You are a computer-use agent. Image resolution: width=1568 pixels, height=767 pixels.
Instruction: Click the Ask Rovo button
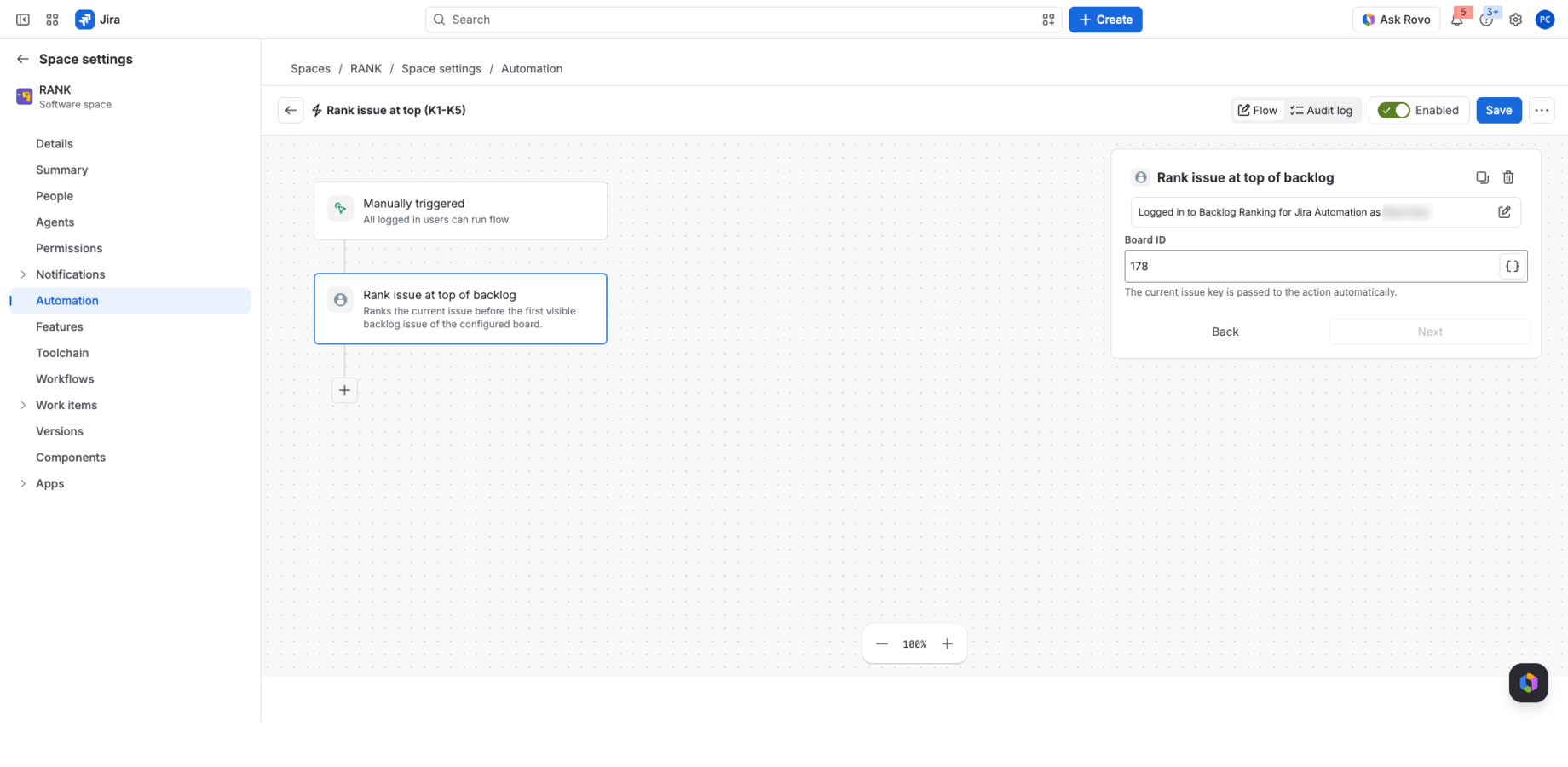tap(1396, 20)
